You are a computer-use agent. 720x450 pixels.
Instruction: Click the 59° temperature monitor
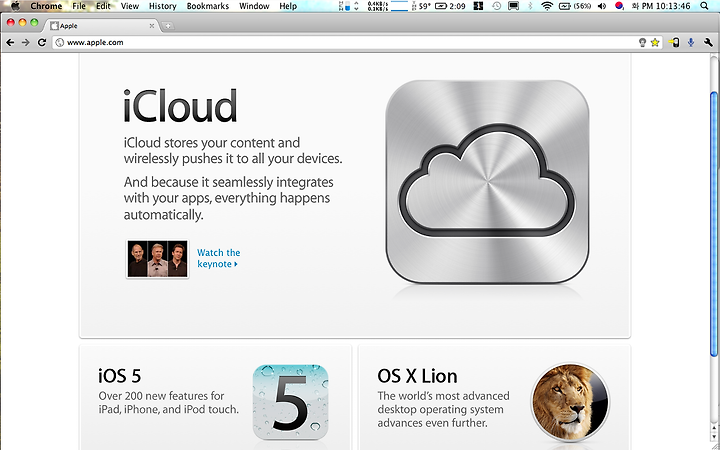point(422,6)
